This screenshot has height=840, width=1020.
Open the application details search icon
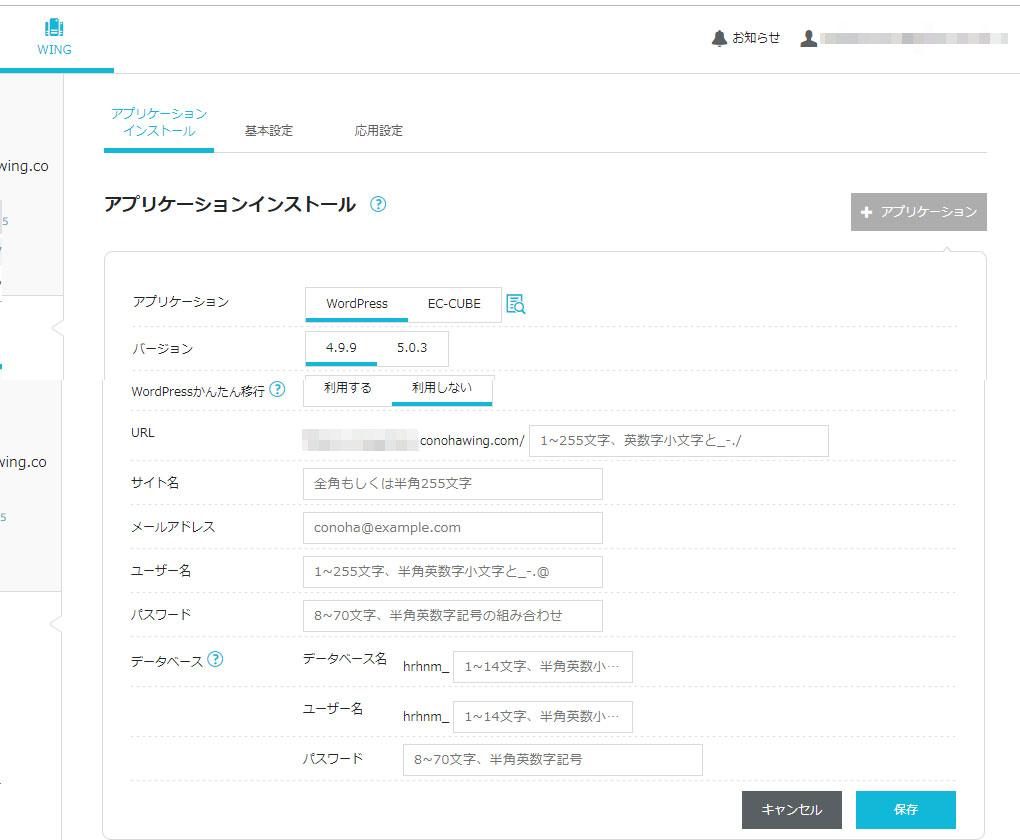(x=516, y=304)
